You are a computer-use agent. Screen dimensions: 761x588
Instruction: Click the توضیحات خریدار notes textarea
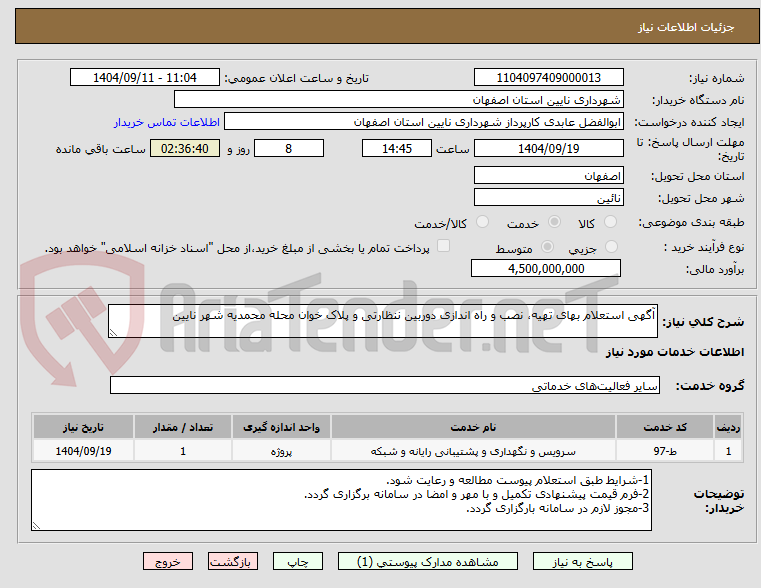341,500
